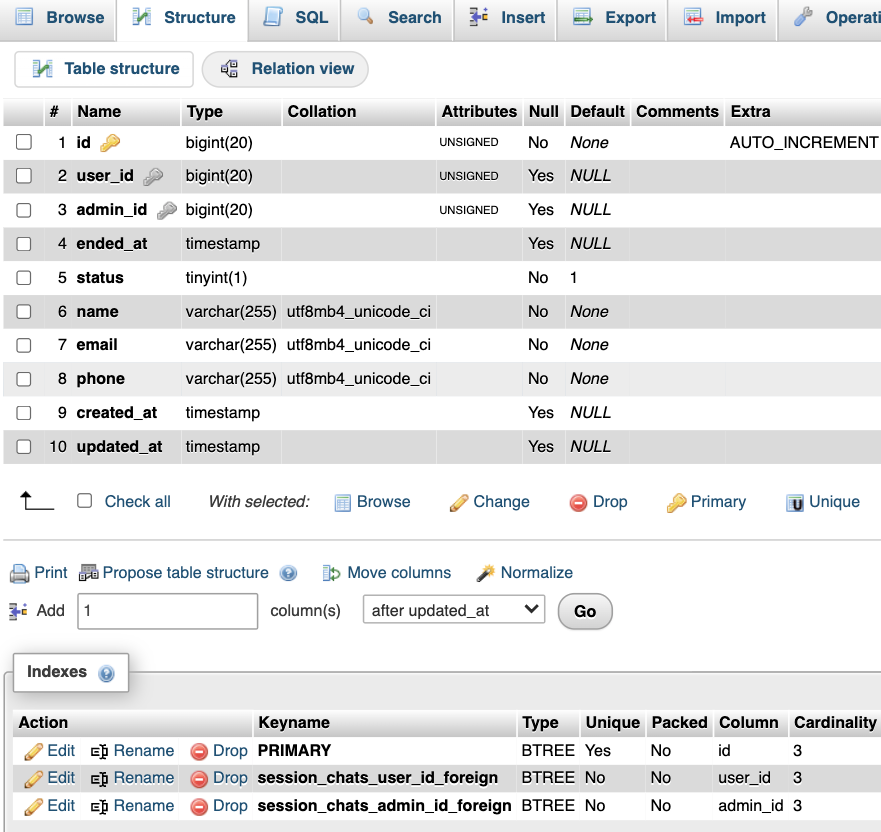The height and width of the screenshot is (832, 881).
Task: Click Edit link for PRIMARY index
Action: (61, 751)
